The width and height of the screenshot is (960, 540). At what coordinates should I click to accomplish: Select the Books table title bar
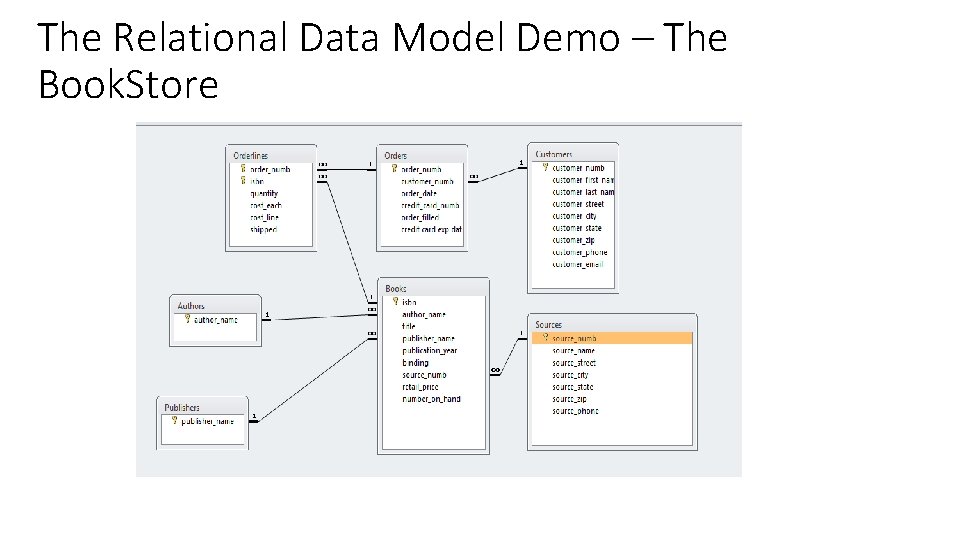pos(433,288)
